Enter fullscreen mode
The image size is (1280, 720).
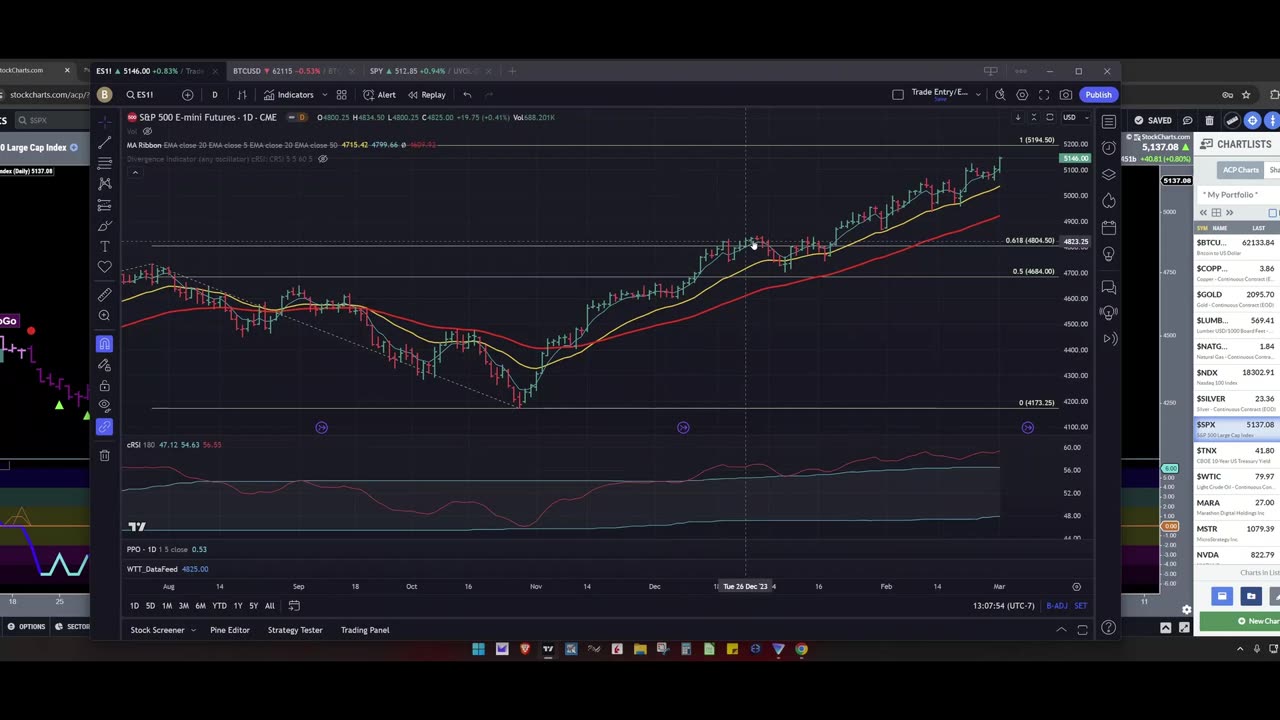[x=1044, y=95]
